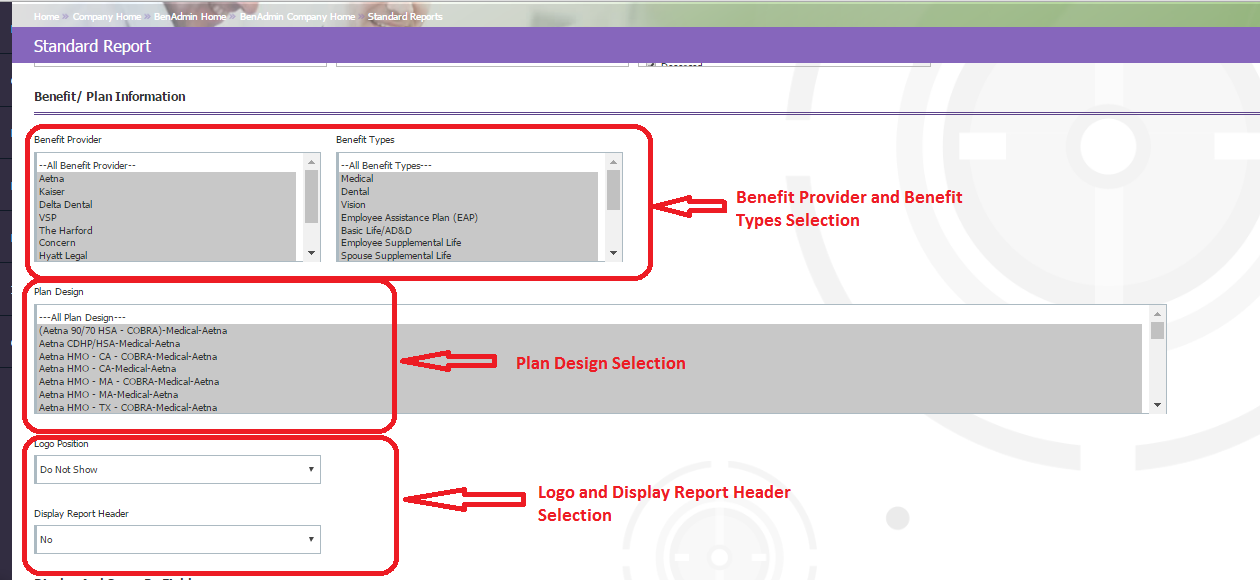Choose the All Plan Design option

coord(82,318)
